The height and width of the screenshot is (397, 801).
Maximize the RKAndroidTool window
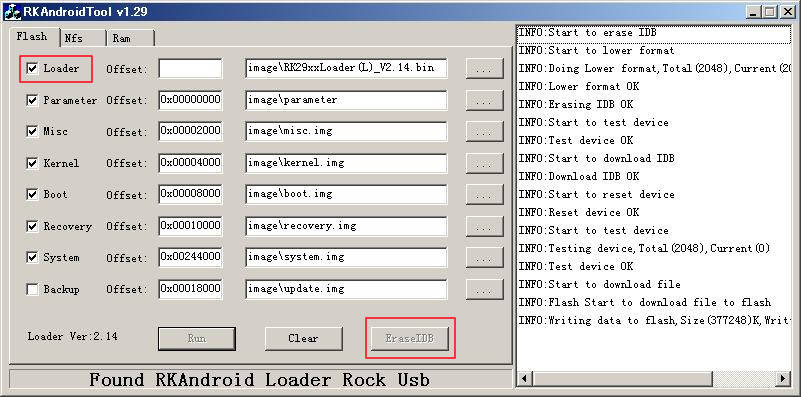769,11
